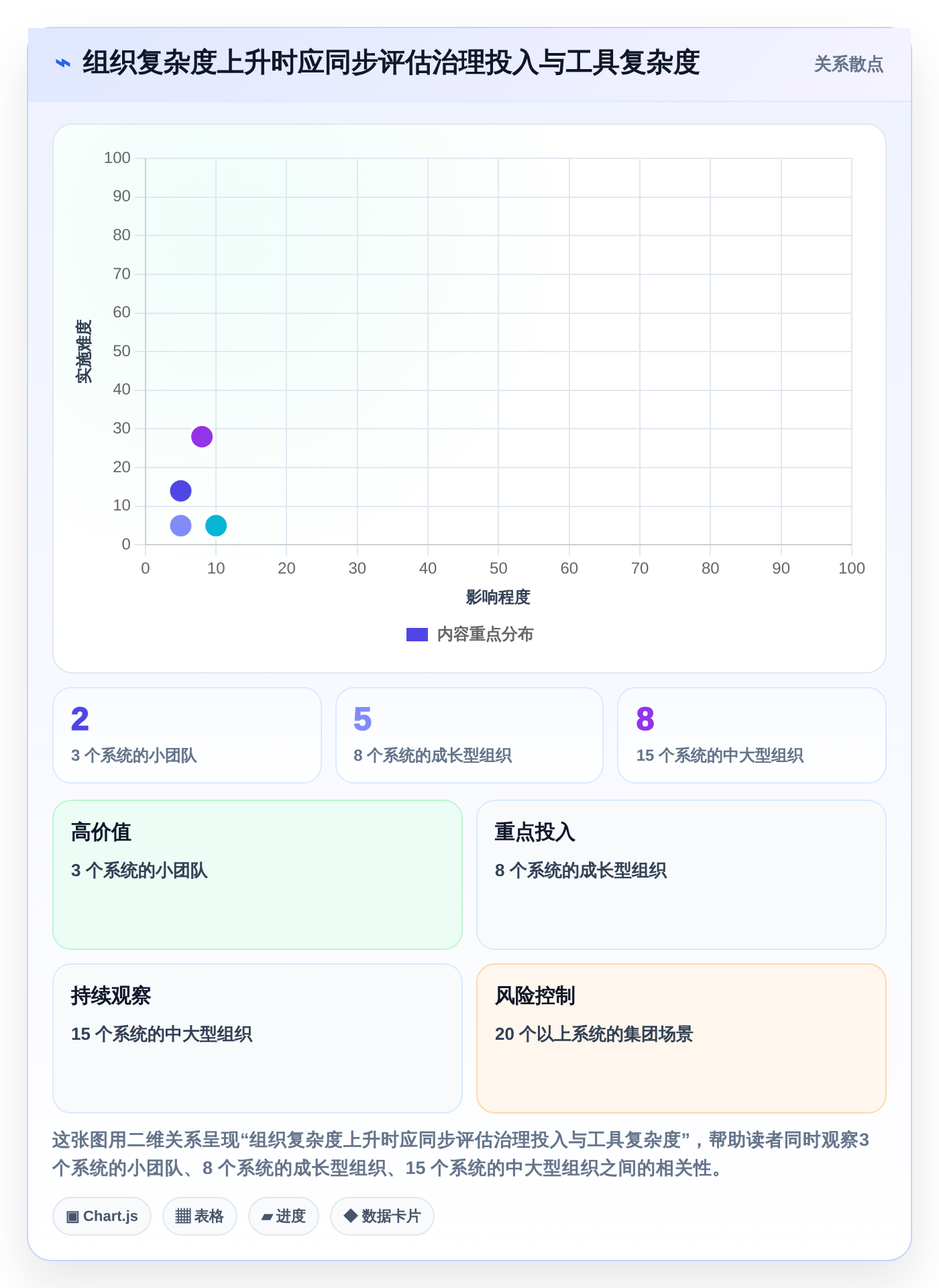Viewport: 939px width, 1288px height.
Task: Click the 实施难度 y-axis title
Action: point(84,352)
